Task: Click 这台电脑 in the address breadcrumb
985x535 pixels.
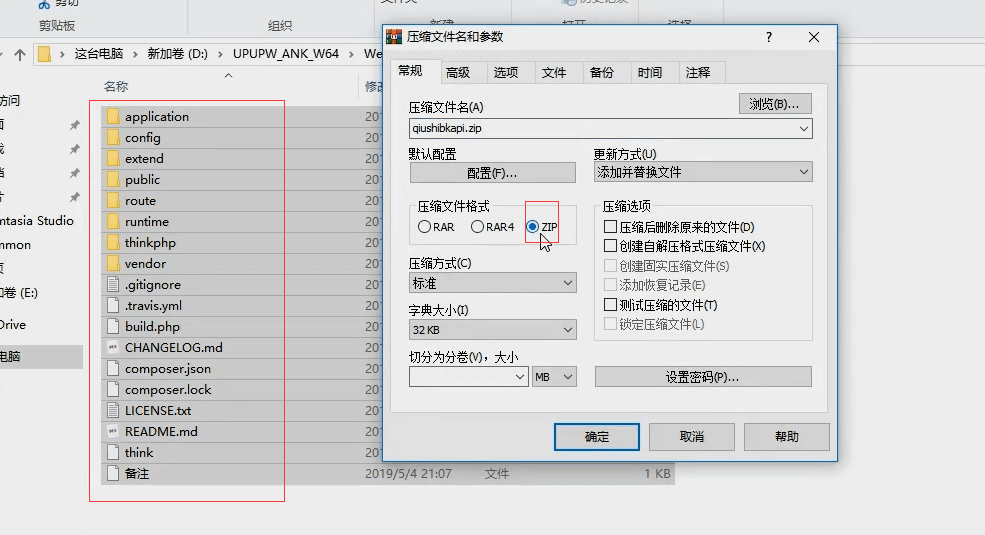Action: [99, 54]
